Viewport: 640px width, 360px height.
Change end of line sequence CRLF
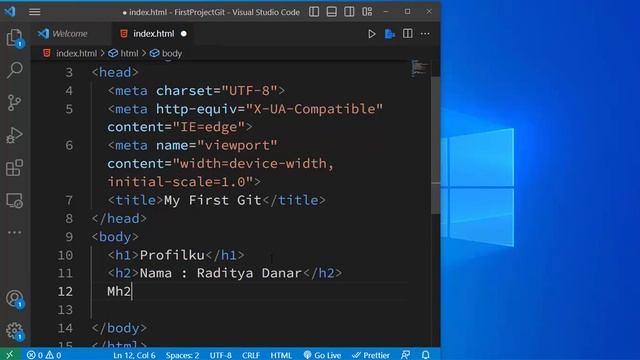pos(251,355)
